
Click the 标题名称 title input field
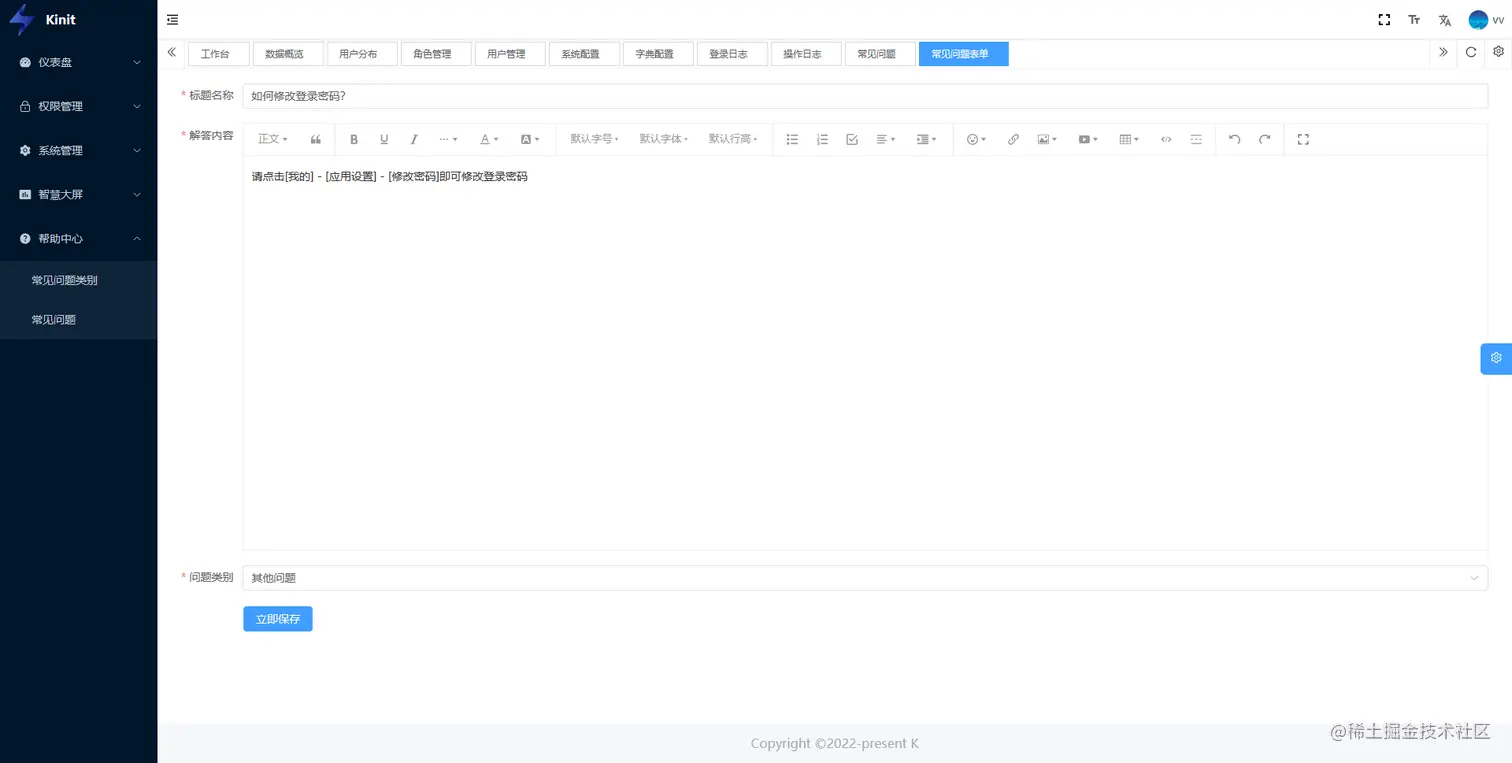[700, 95]
